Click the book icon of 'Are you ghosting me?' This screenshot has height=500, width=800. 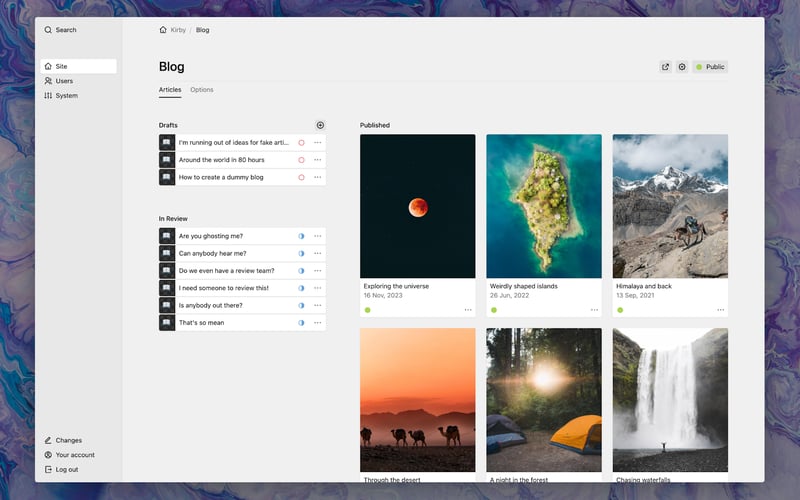click(167, 236)
